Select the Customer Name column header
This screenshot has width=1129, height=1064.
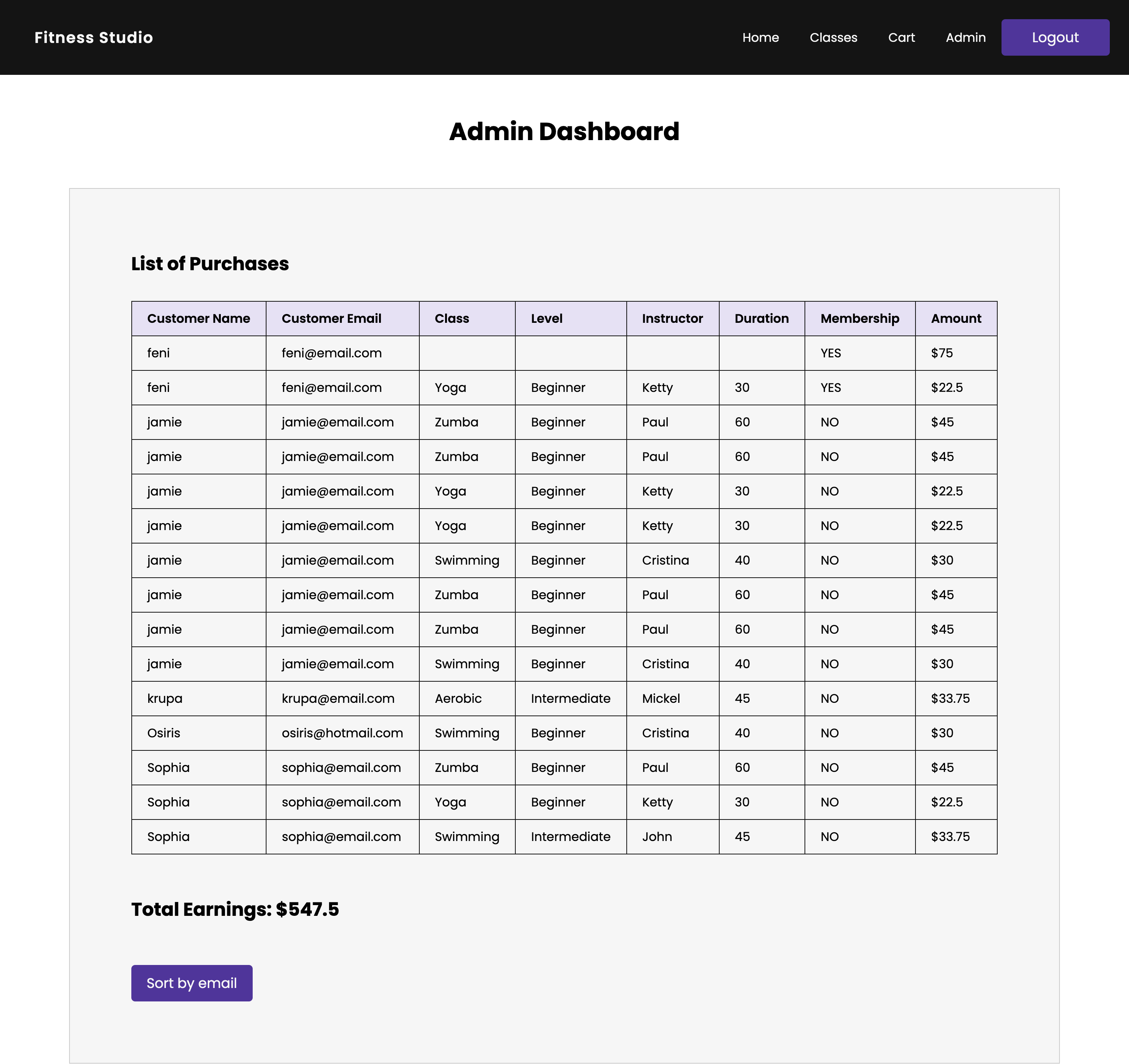pyautogui.click(x=198, y=319)
